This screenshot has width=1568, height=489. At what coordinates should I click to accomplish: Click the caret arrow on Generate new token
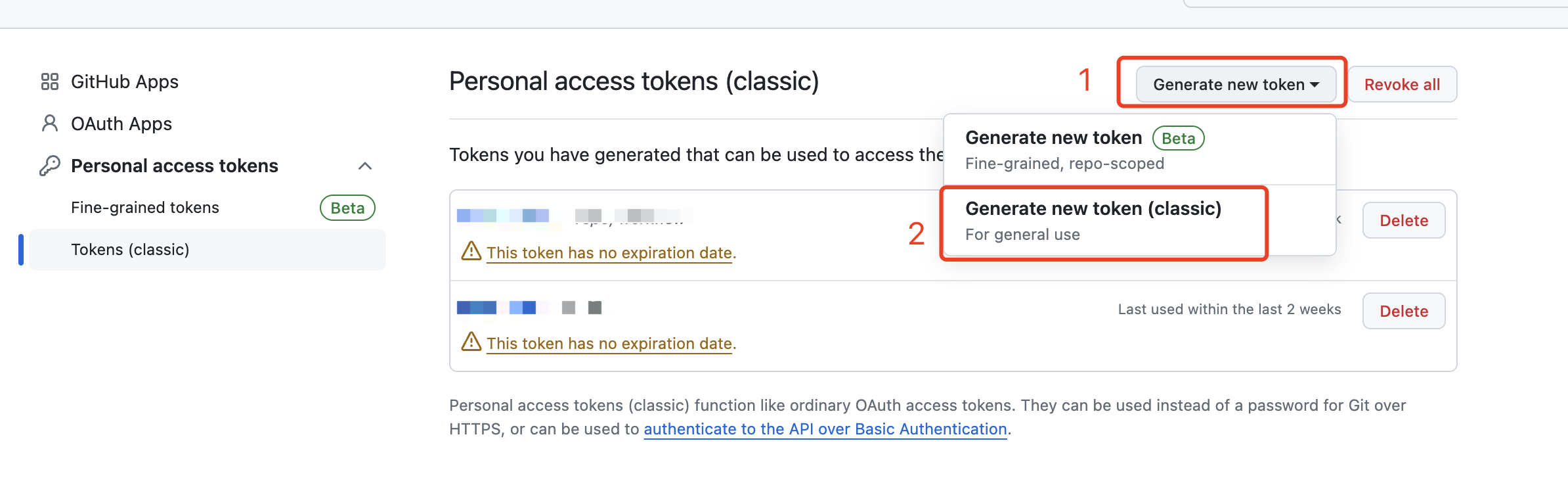(1315, 85)
